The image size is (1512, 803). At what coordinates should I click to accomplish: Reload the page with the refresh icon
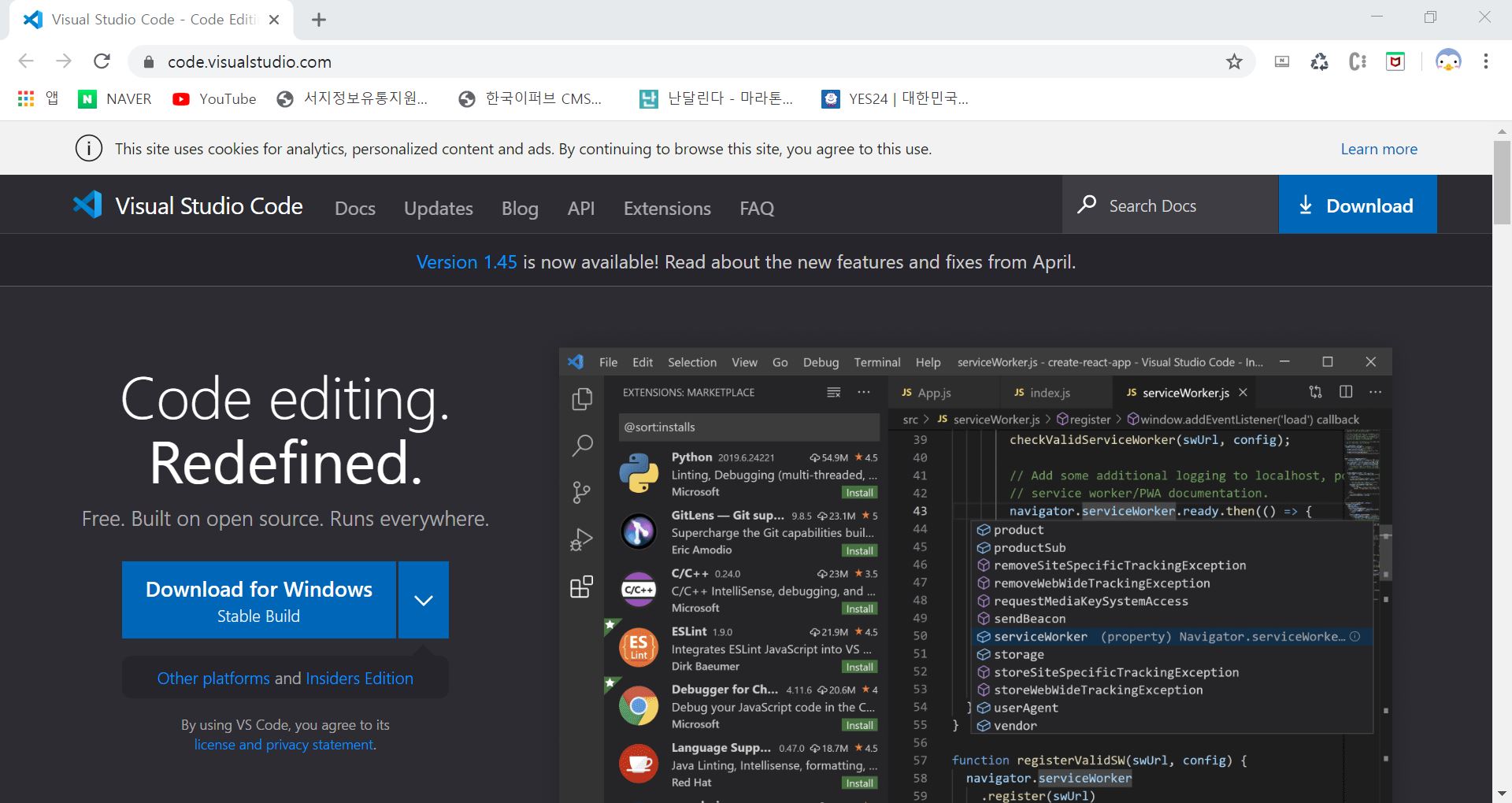click(102, 61)
